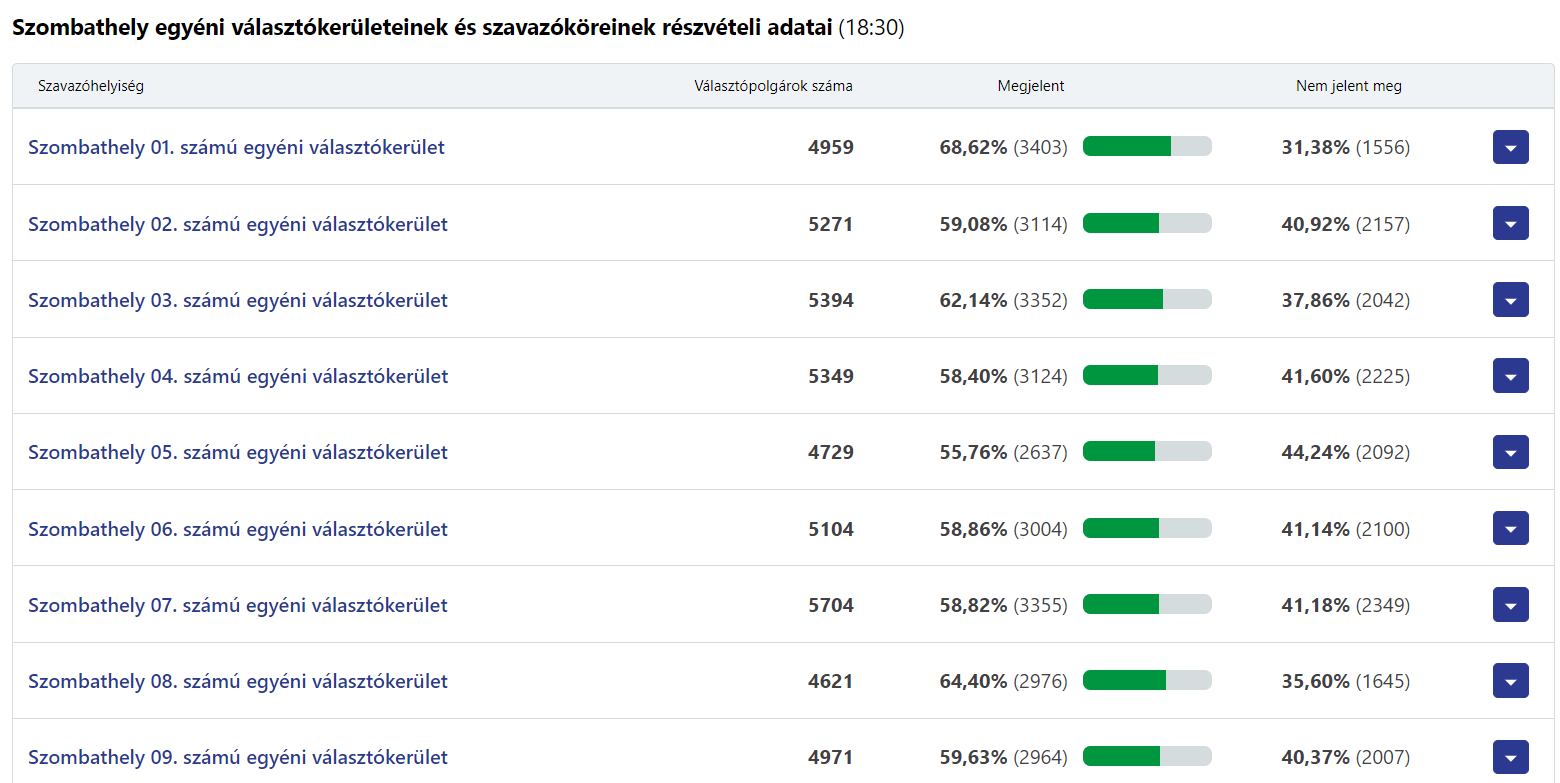This screenshot has height=783, width=1560.
Task: Click Szombathely 05. számú egyéni választókerület link
Action: [237, 452]
